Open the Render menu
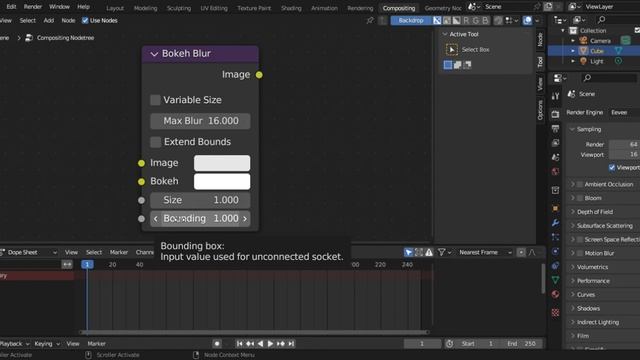The height and width of the screenshot is (360, 640). tap(33, 7)
